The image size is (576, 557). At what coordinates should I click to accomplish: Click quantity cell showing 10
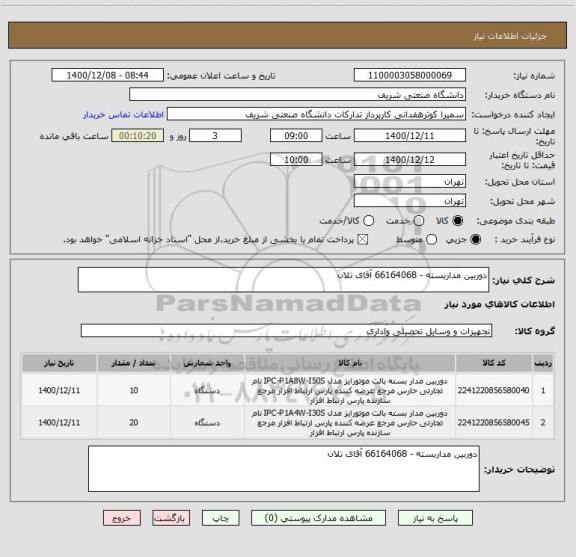(x=134, y=390)
